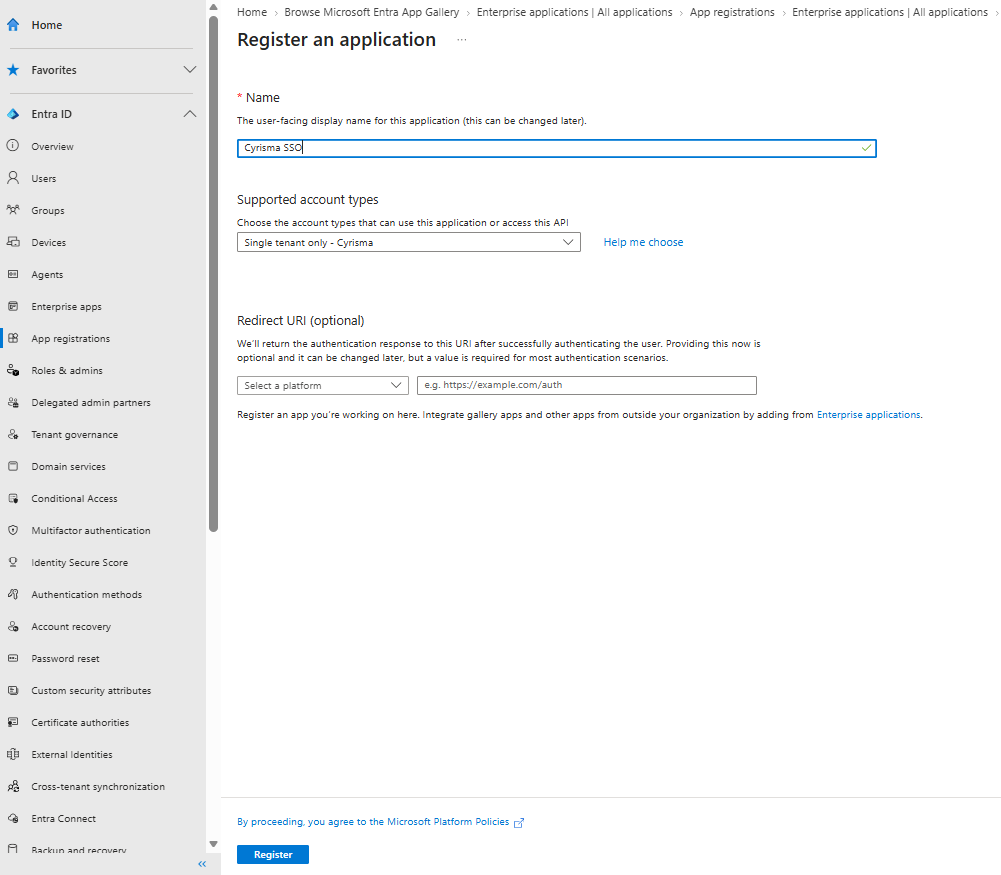1001x875 pixels.
Task: Open Overview in the sidebar menu
Action: [52, 146]
